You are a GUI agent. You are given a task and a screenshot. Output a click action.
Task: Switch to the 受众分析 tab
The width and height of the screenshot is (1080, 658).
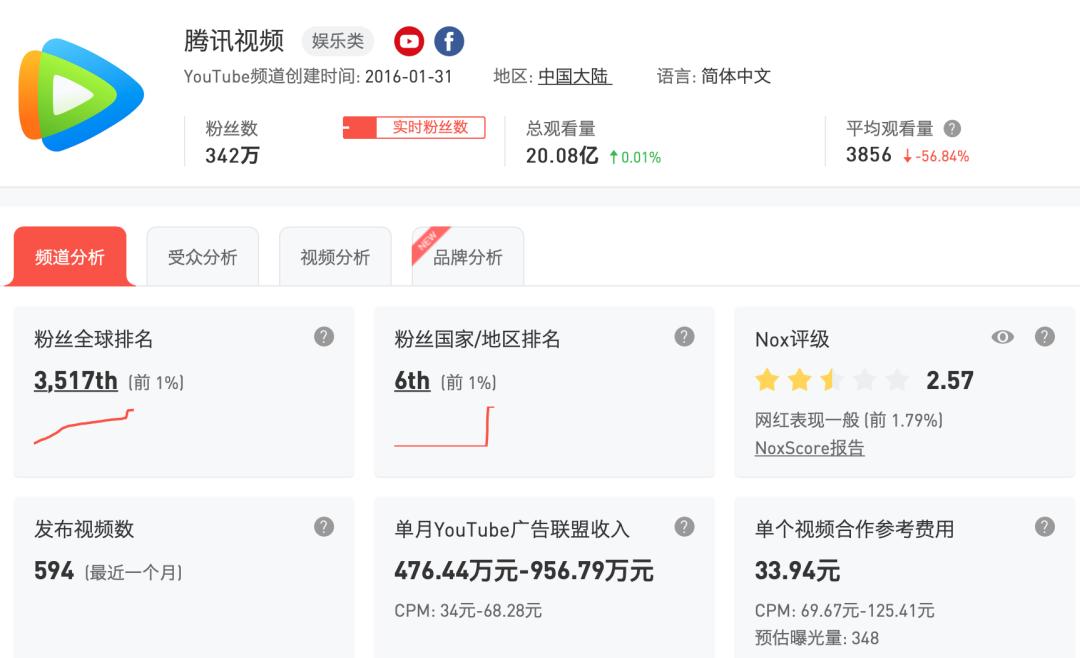pyautogui.click(x=202, y=256)
